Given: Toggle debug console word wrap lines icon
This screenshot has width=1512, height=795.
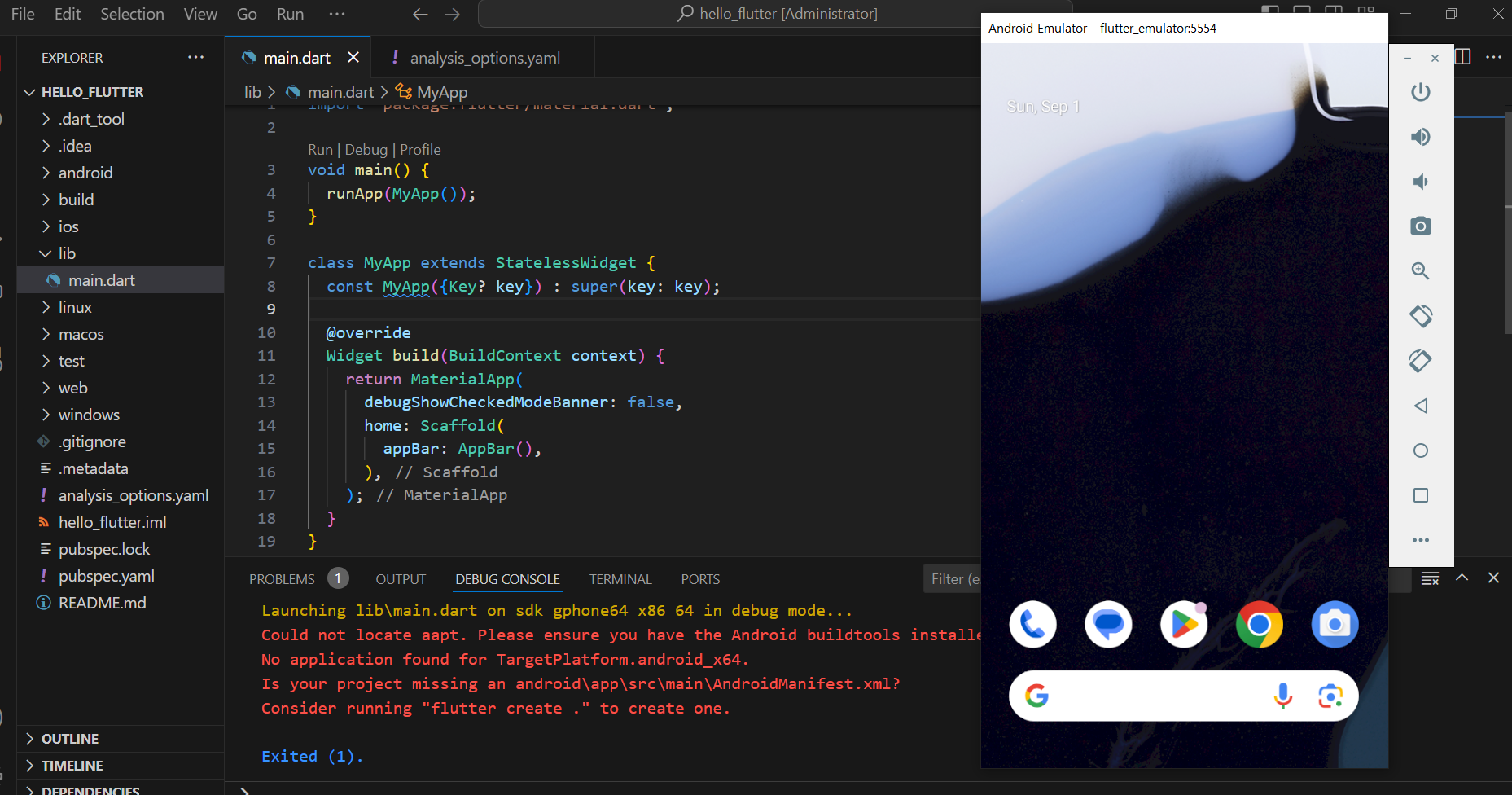Looking at the screenshot, I should (1430, 578).
